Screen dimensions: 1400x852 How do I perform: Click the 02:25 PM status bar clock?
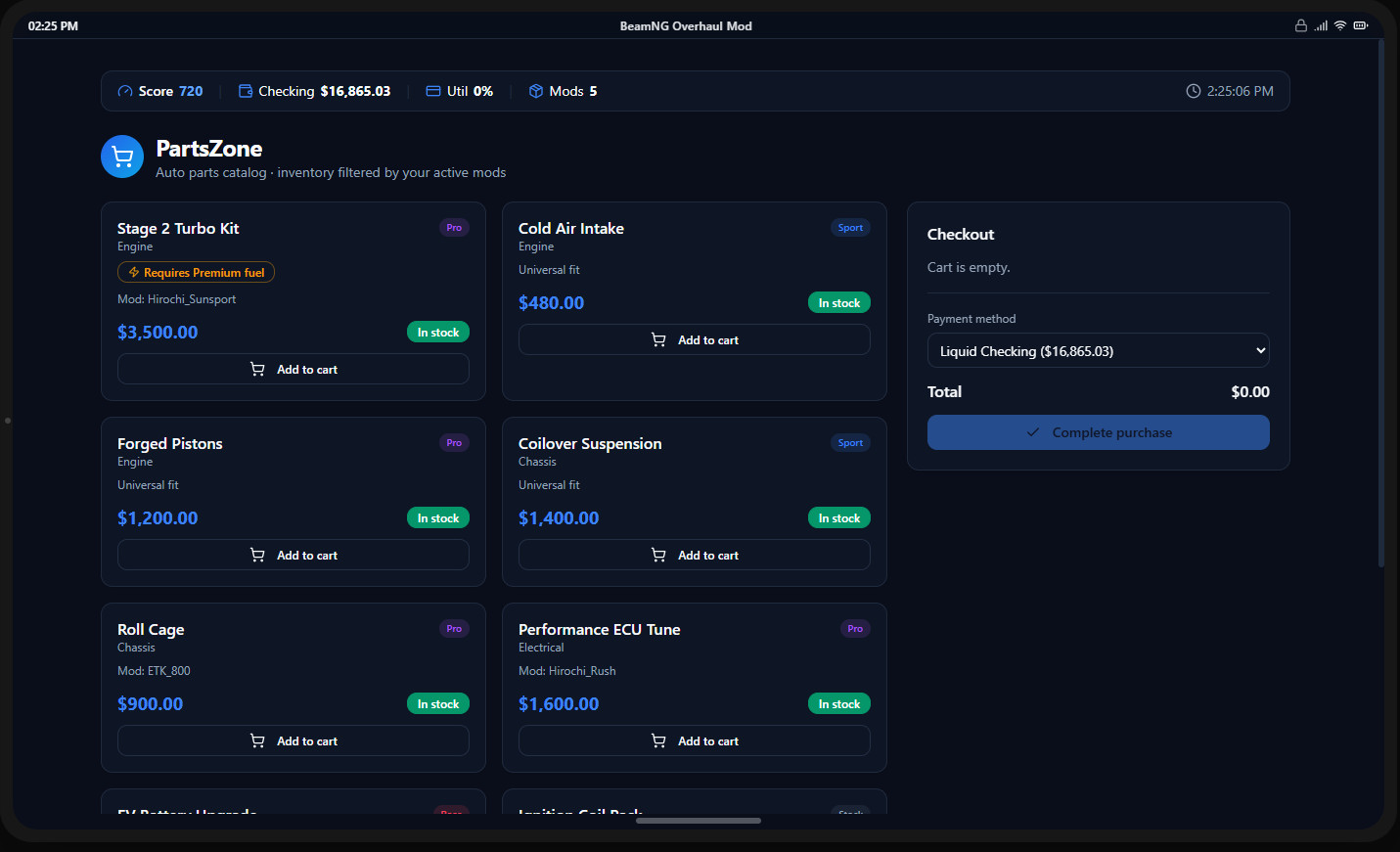(53, 25)
